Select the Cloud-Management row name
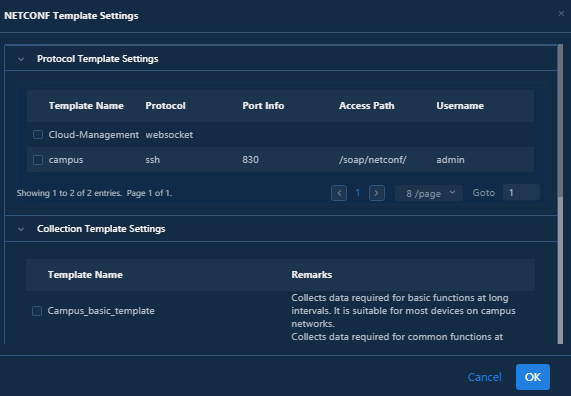Screen dimensions: 571x396 coord(94,135)
